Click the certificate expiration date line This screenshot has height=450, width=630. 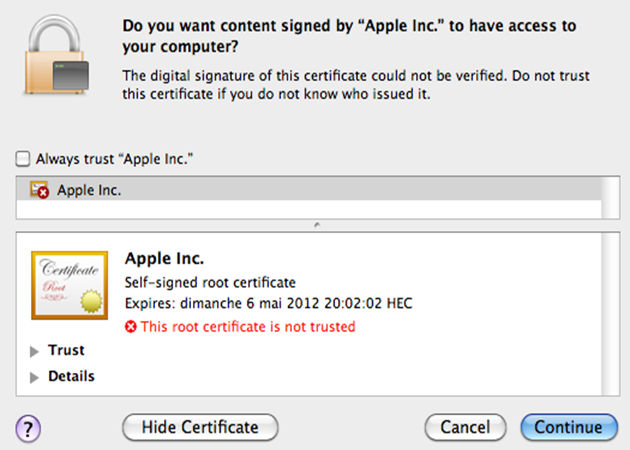268,304
